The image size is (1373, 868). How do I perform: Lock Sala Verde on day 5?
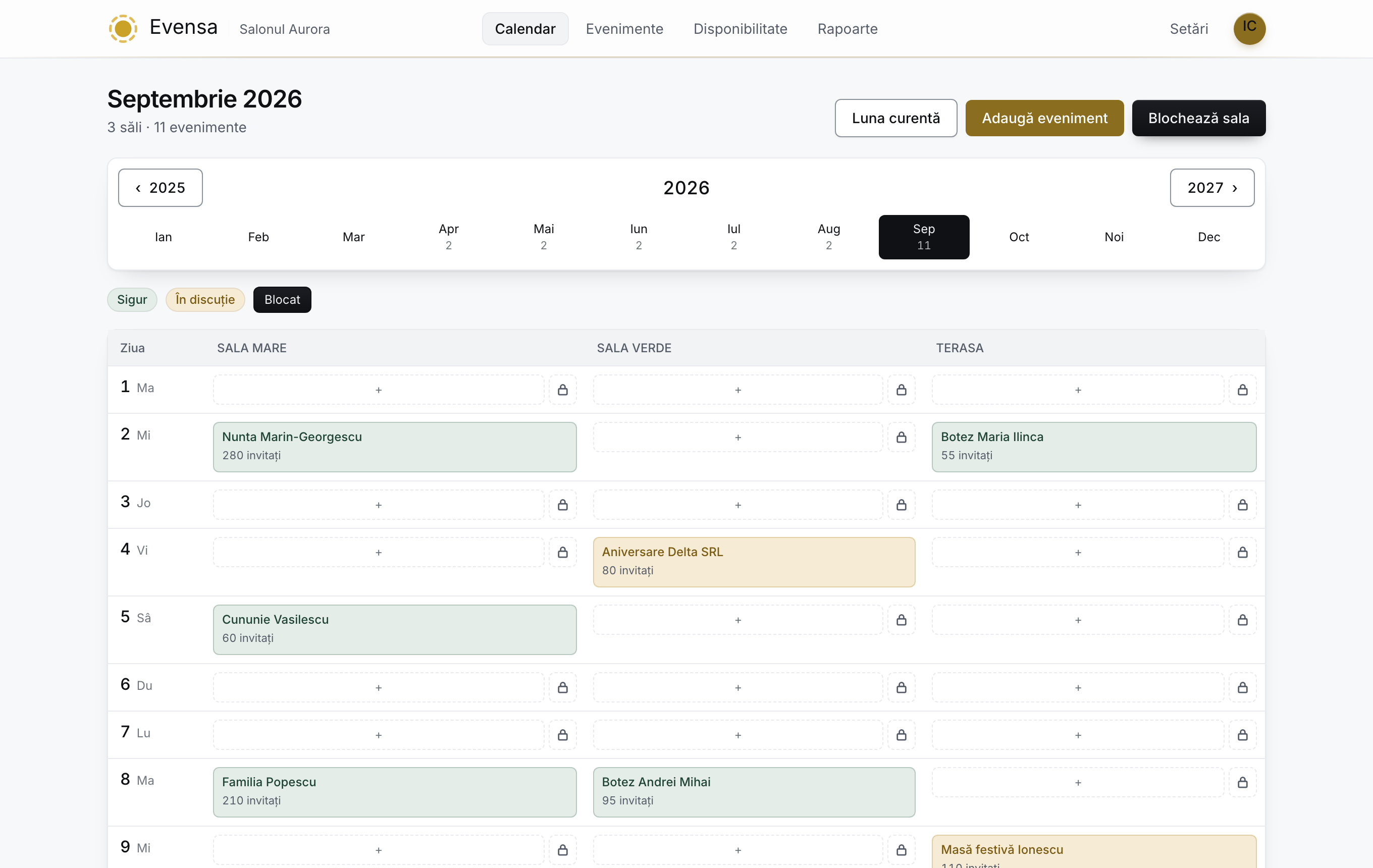(x=902, y=620)
